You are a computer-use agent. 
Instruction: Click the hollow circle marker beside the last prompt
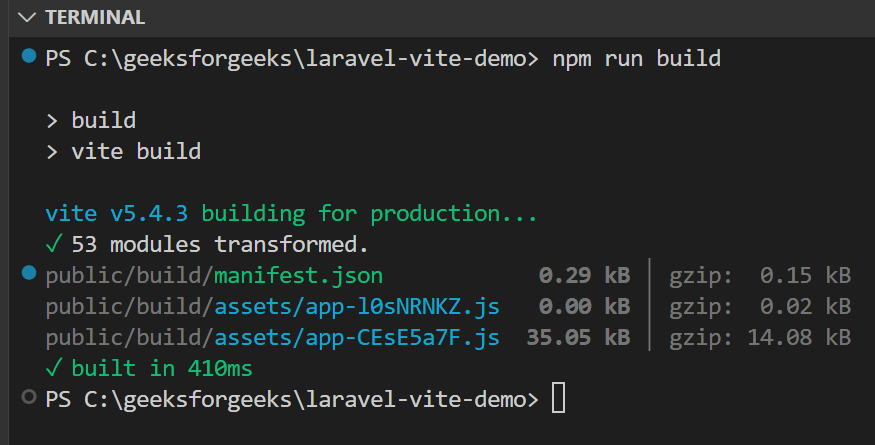click(x=28, y=398)
